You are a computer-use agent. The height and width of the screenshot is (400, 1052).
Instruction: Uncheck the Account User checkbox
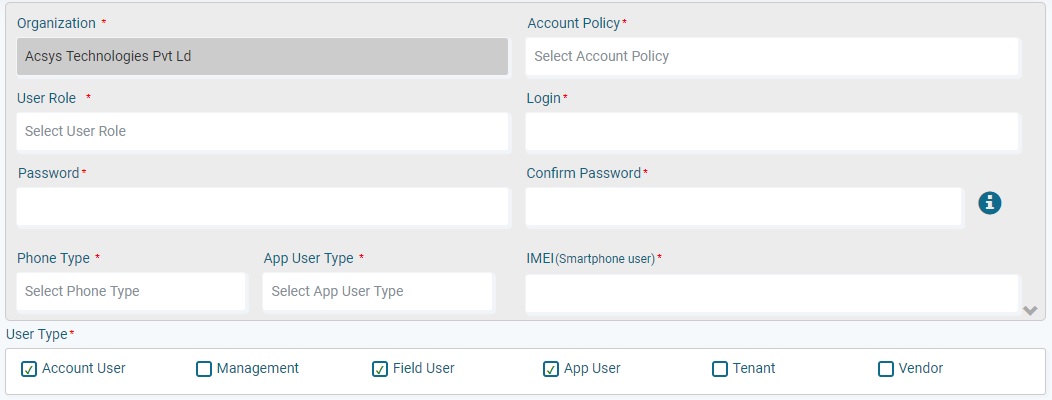click(x=29, y=369)
